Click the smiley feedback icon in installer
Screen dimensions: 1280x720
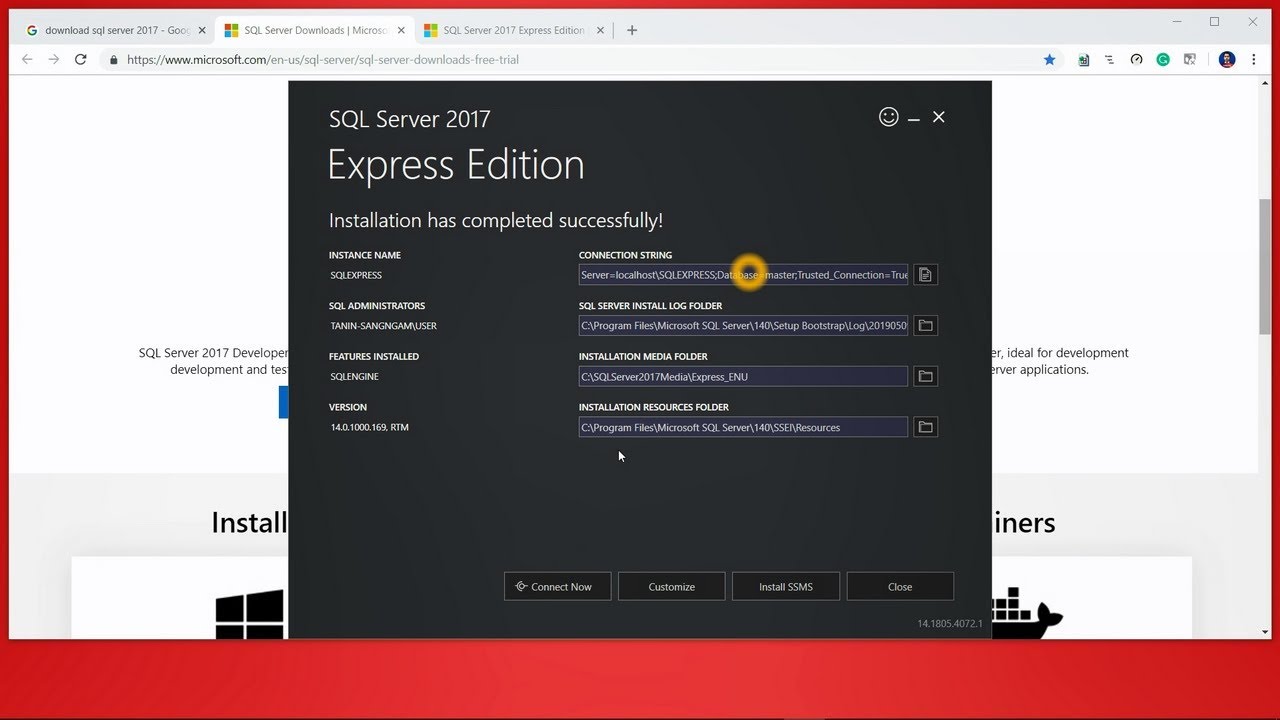(x=888, y=117)
